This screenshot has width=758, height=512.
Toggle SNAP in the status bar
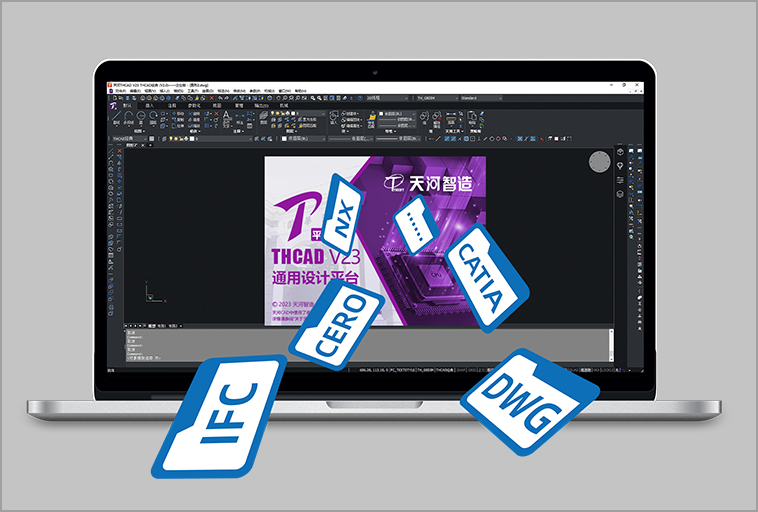tap(461, 370)
